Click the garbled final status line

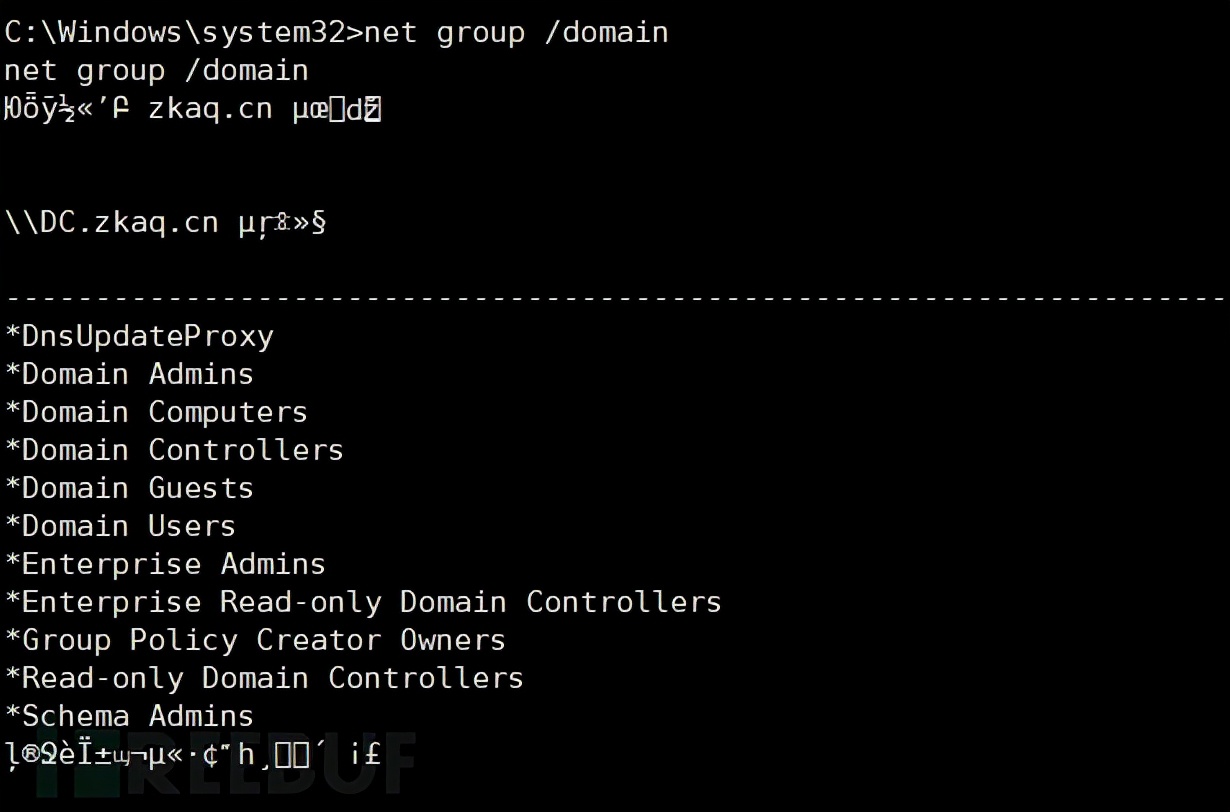(x=193, y=754)
